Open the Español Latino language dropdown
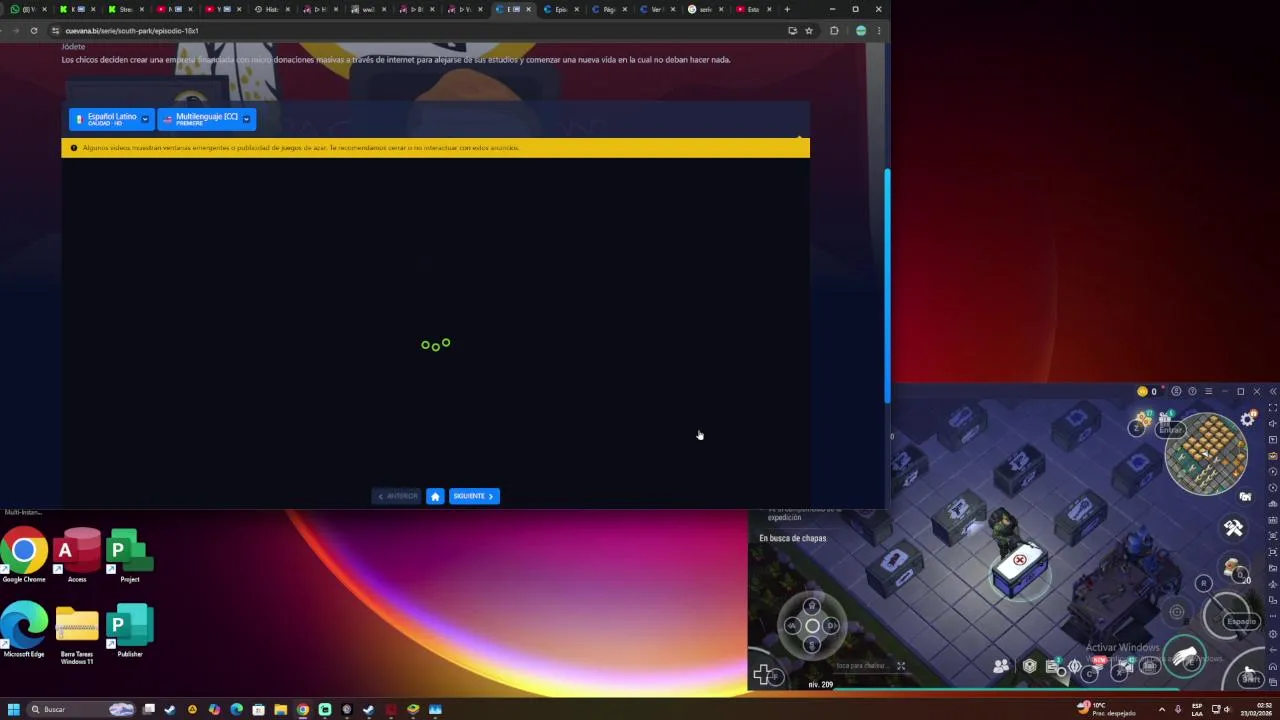The width and height of the screenshot is (1280, 720). pyautogui.click(x=112, y=119)
